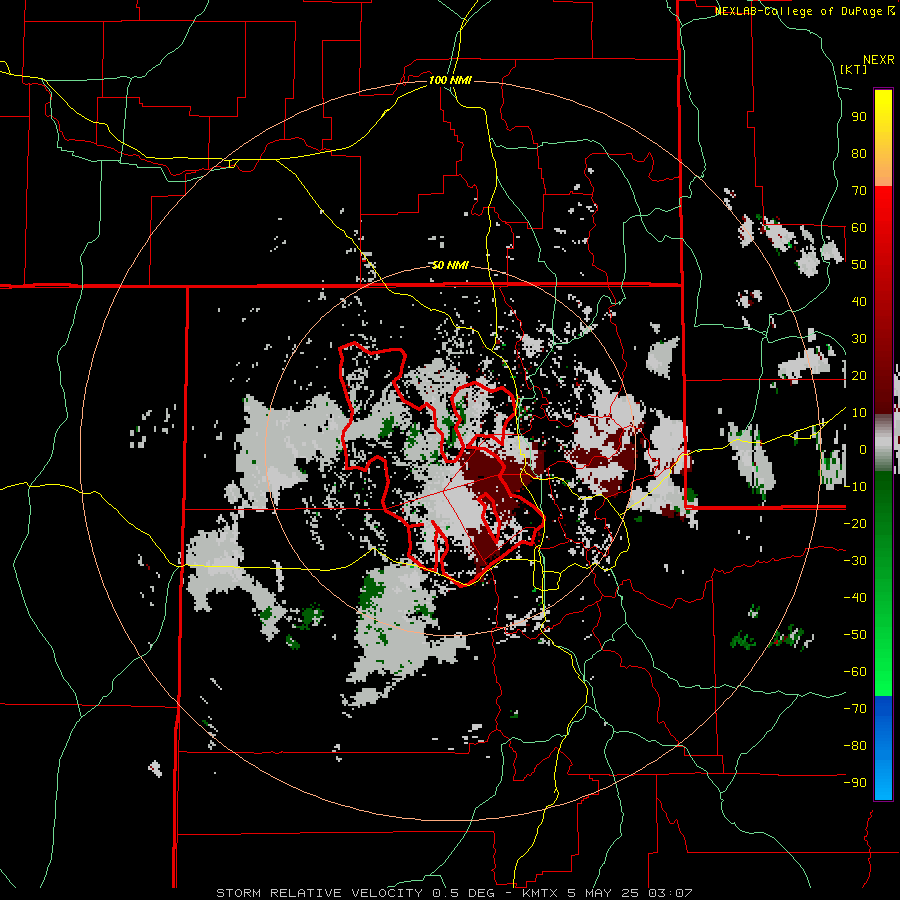Select the -40 value on velocity scale
Viewport: 900px width, 900px height.
tap(855, 598)
